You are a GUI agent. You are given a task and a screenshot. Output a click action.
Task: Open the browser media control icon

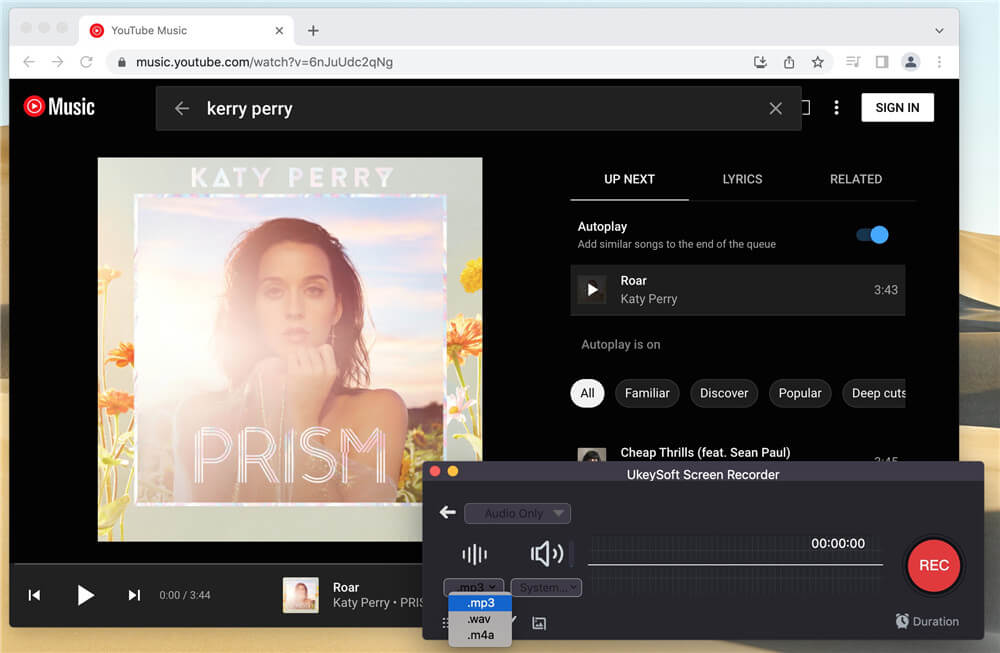853,62
